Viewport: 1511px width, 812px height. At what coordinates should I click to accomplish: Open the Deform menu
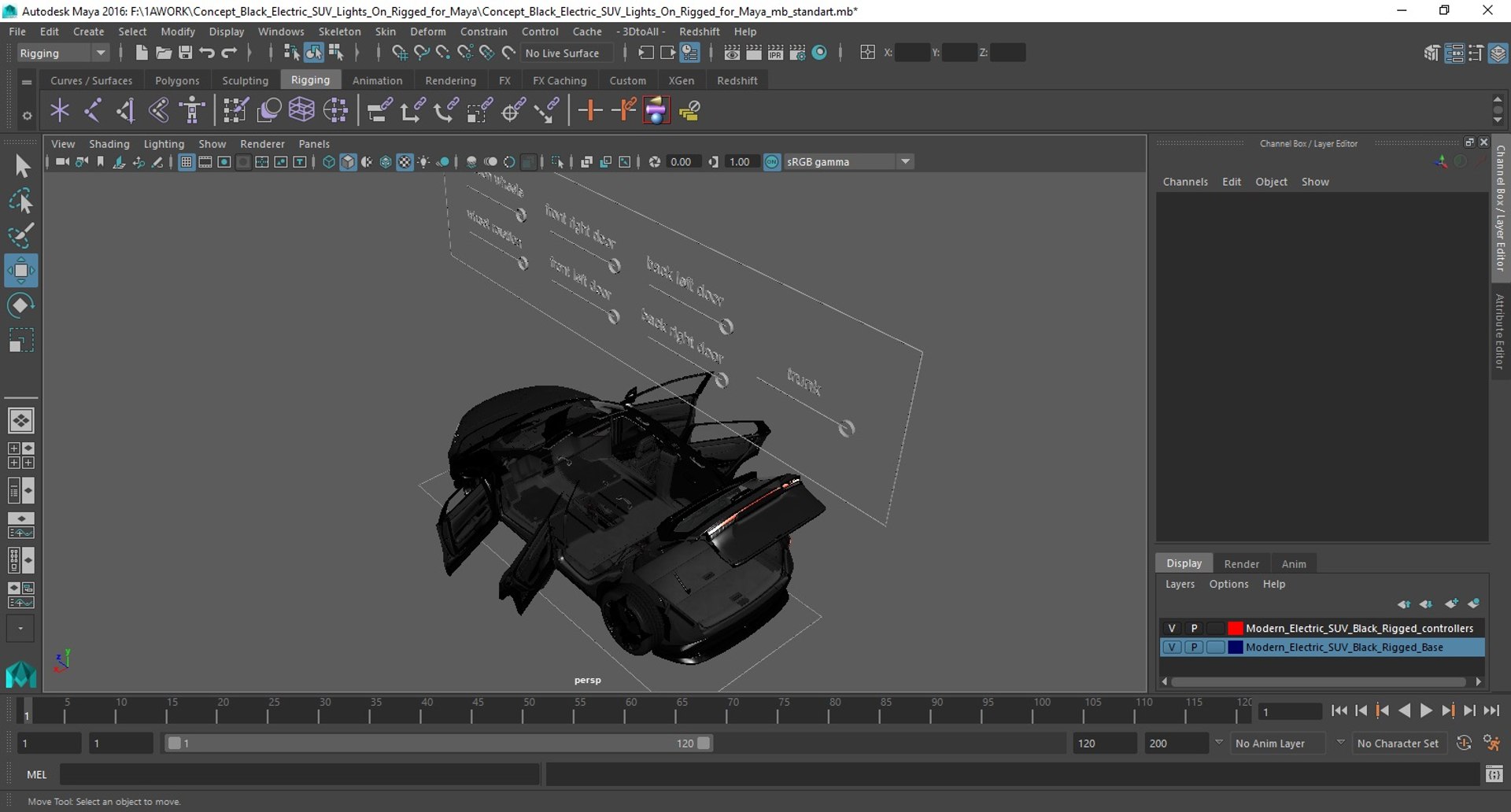[x=428, y=31]
